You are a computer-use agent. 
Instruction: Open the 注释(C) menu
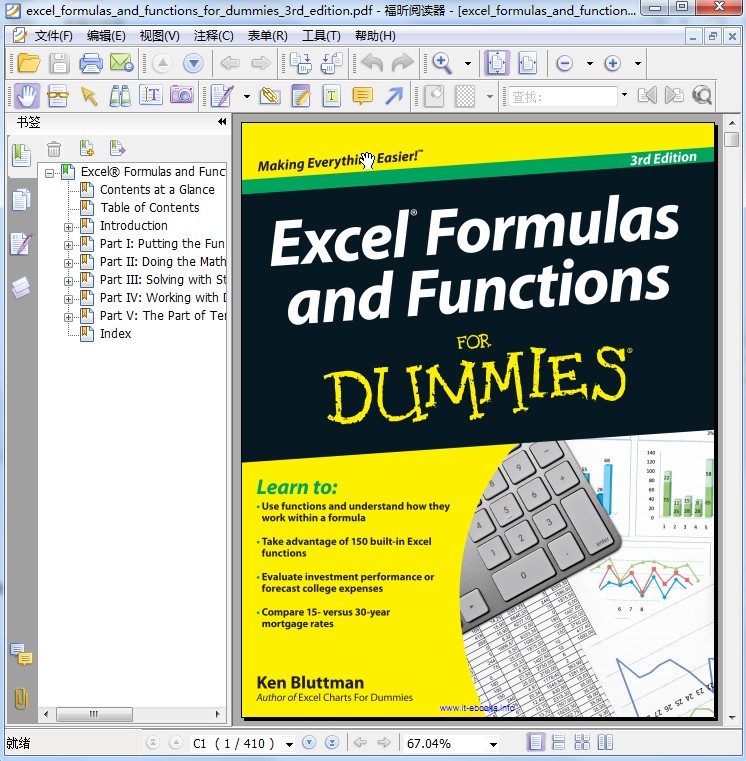(x=213, y=36)
